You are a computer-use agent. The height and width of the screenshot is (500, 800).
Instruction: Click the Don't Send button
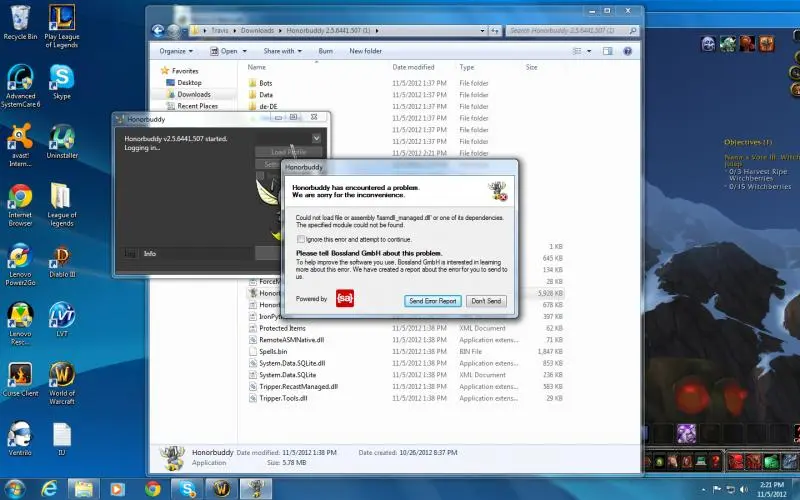[486, 301]
